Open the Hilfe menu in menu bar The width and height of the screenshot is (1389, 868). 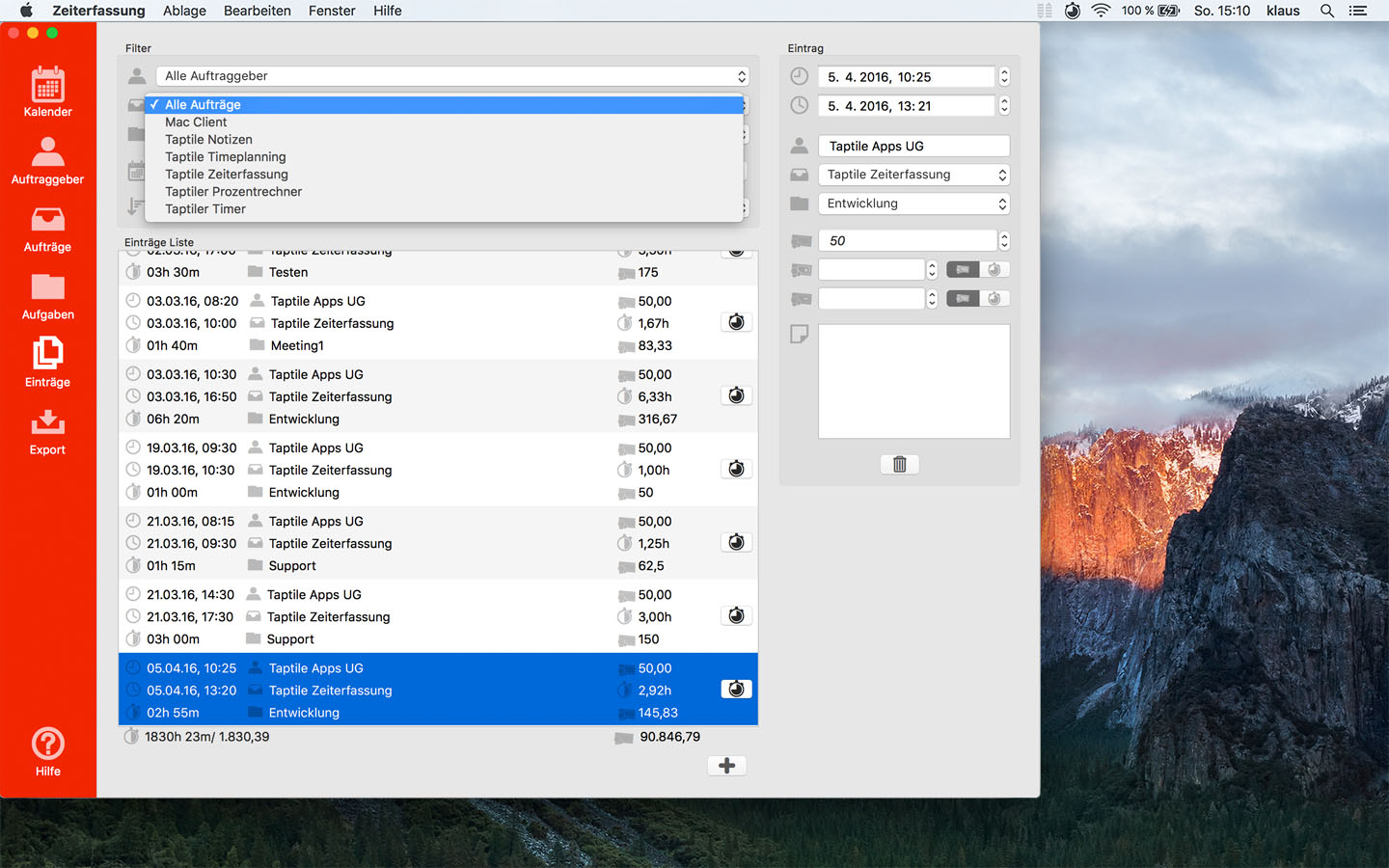pos(388,11)
